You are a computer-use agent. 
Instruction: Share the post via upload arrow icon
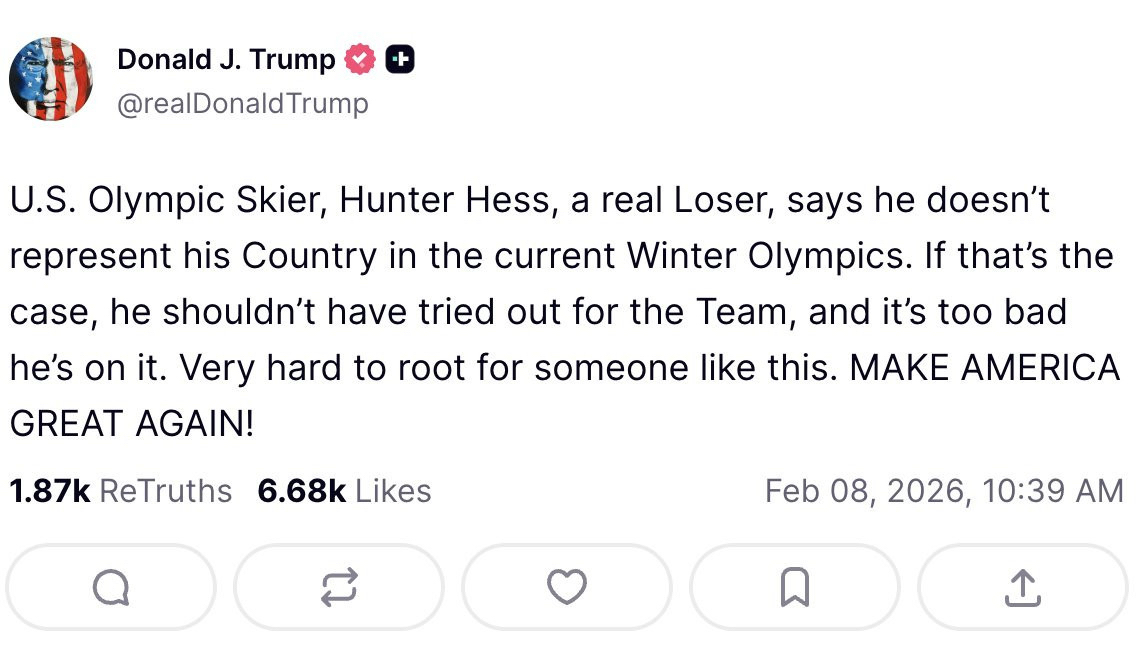coord(1022,588)
